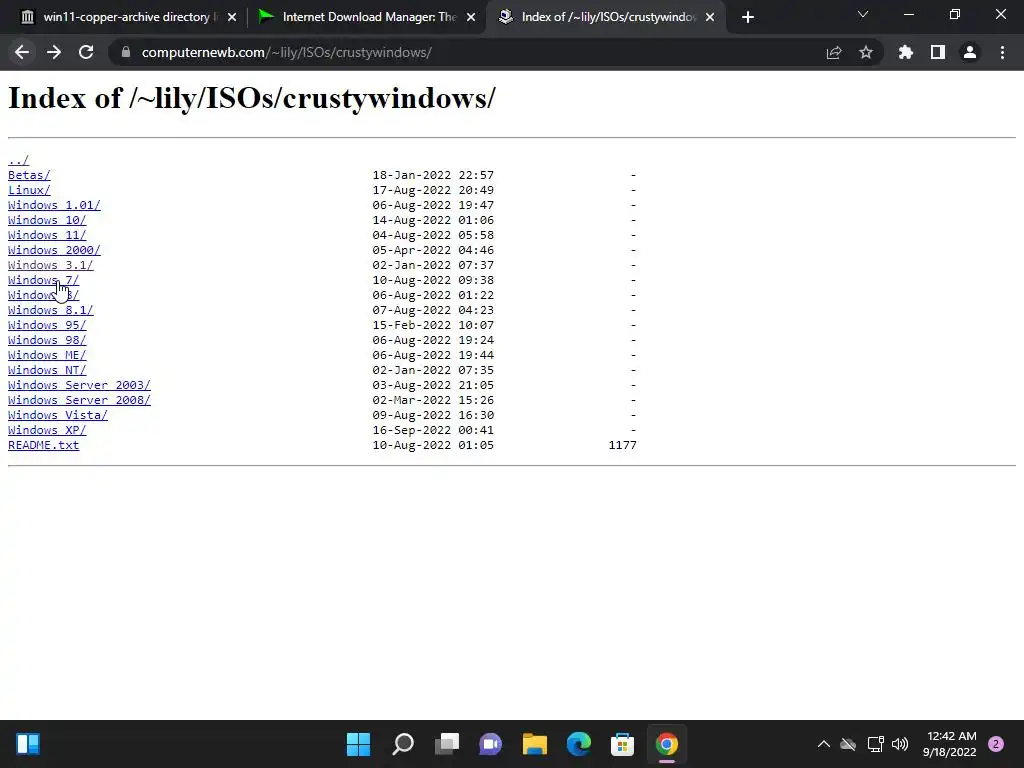This screenshot has width=1024, height=768.
Task: Open the Windows 2000/ folder
Action: [54, 250]
